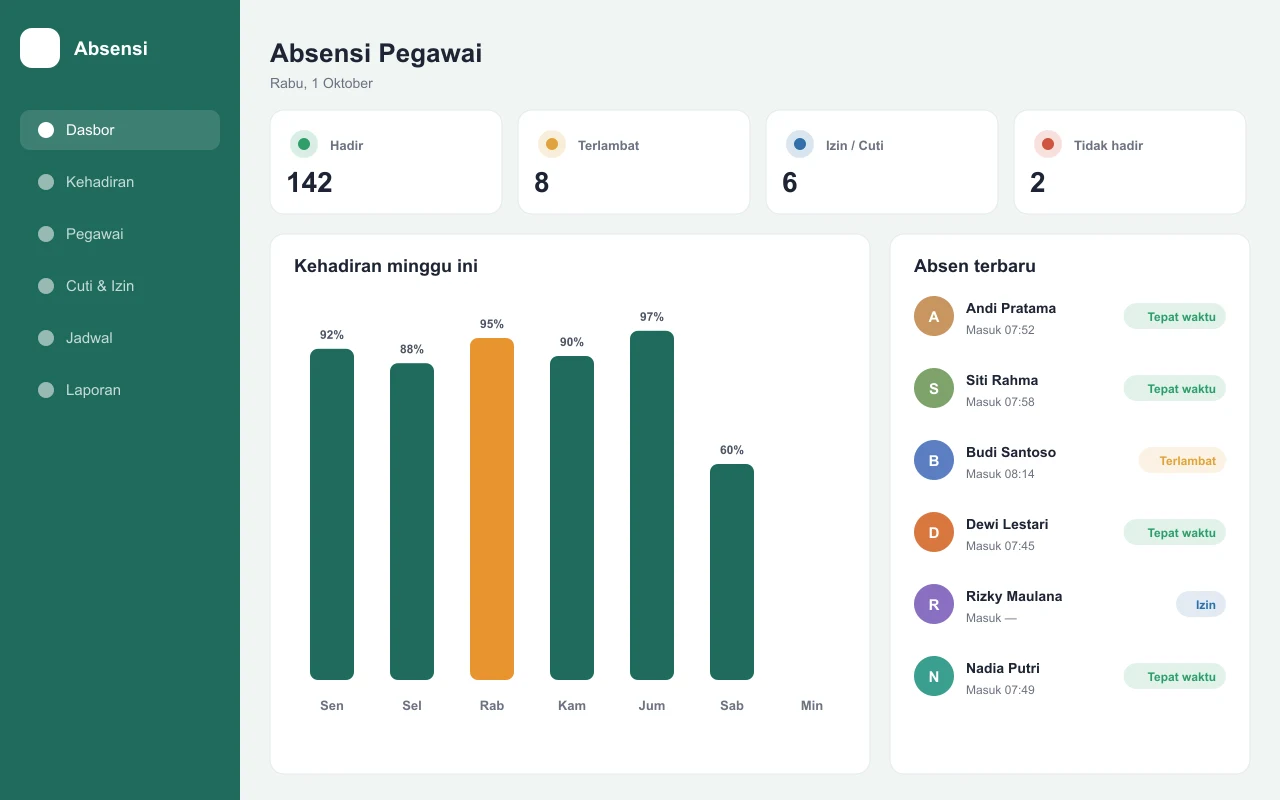Click the Absensi Pegawai page title
Image resolution: width=1280 pixels, height=800 pixels.
coord(376,53)
